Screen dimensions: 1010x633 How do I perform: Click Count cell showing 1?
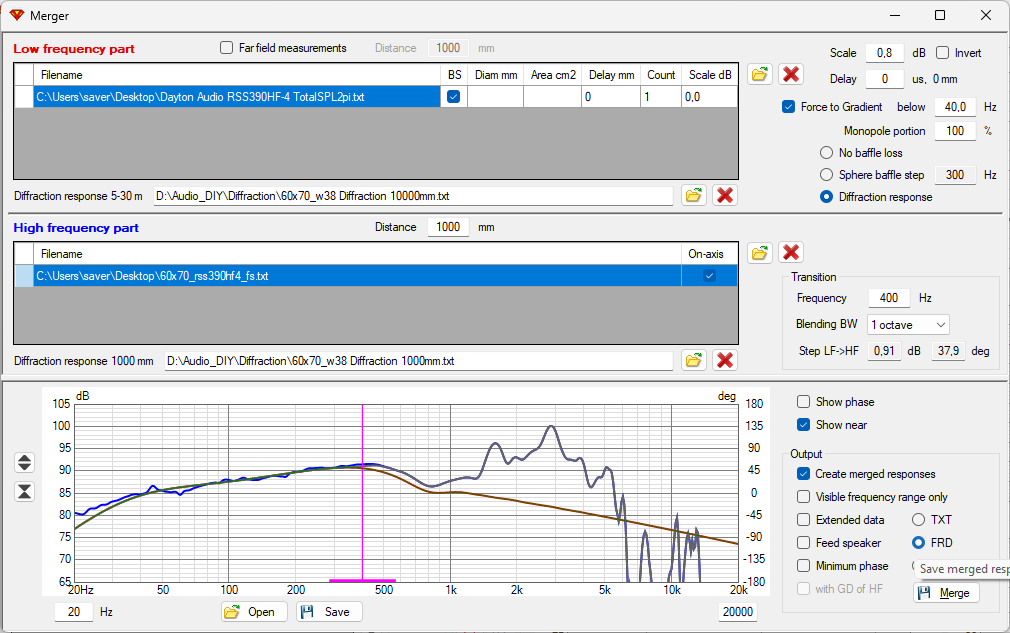pyautogui.click(x=661, y=97)
